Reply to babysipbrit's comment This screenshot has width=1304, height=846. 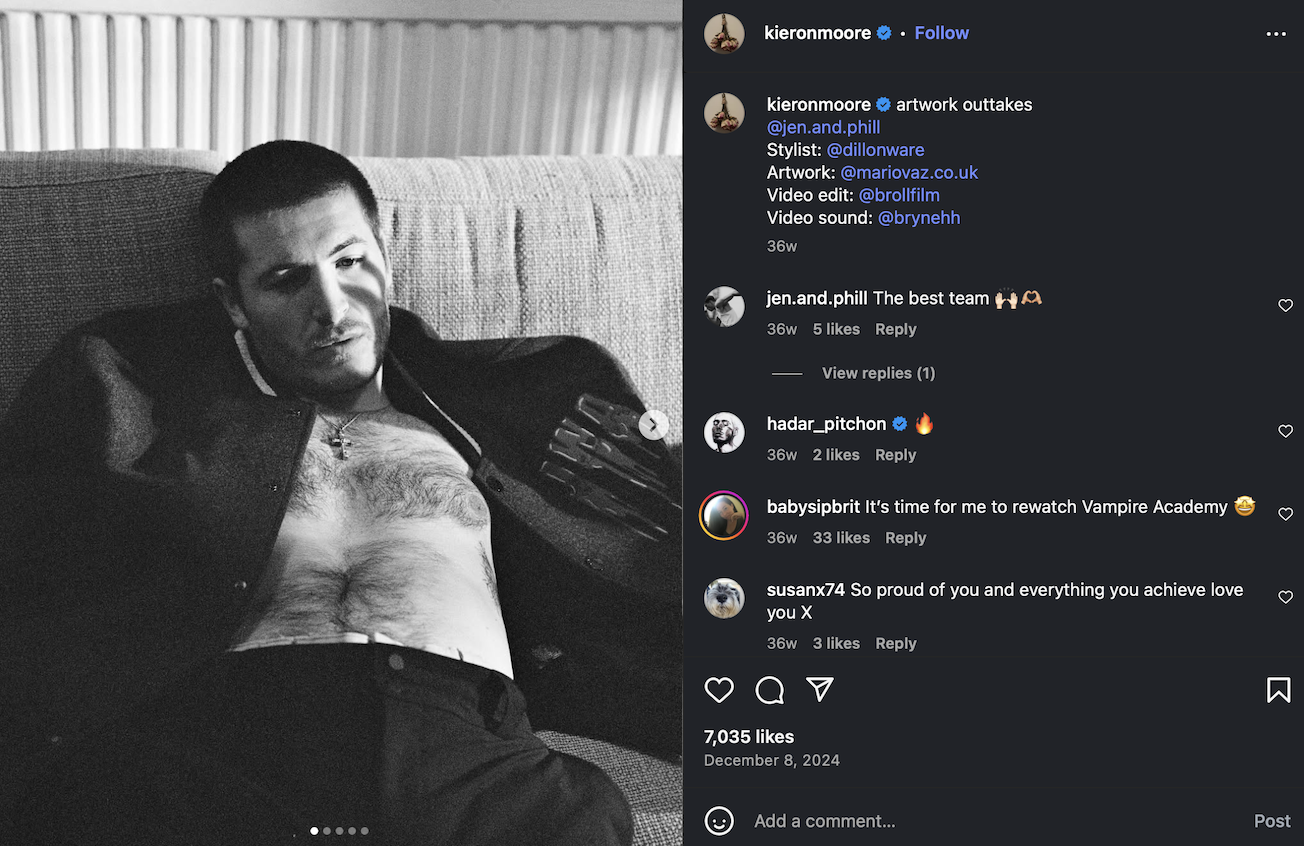pos(905,538)
